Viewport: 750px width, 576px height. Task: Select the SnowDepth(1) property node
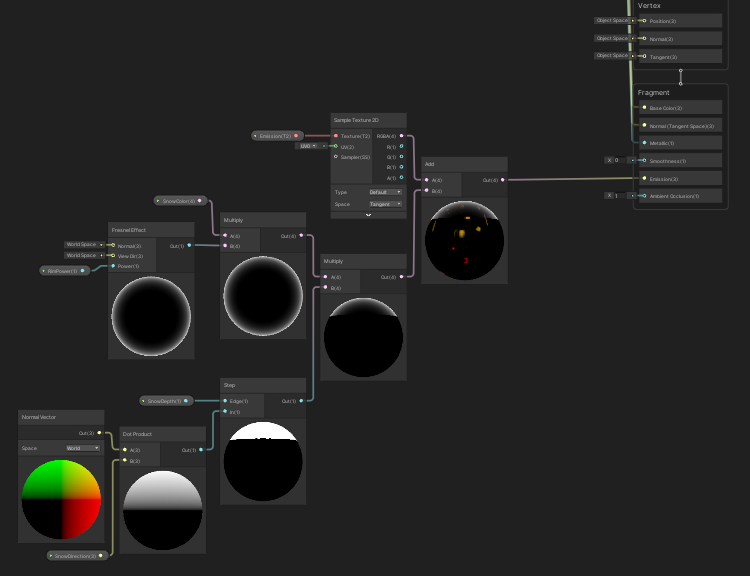tap(166, 401)
